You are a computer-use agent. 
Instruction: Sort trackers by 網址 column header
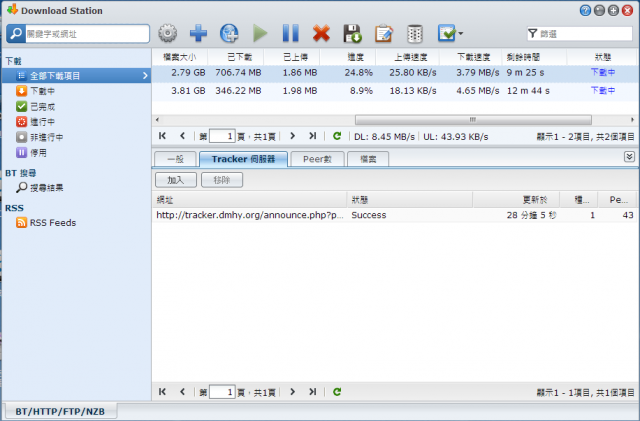click(x=250, y=200)
